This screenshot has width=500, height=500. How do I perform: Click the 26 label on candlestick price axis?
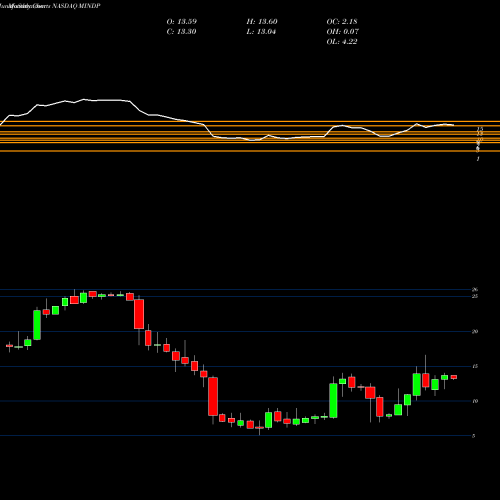click(475, 289)
